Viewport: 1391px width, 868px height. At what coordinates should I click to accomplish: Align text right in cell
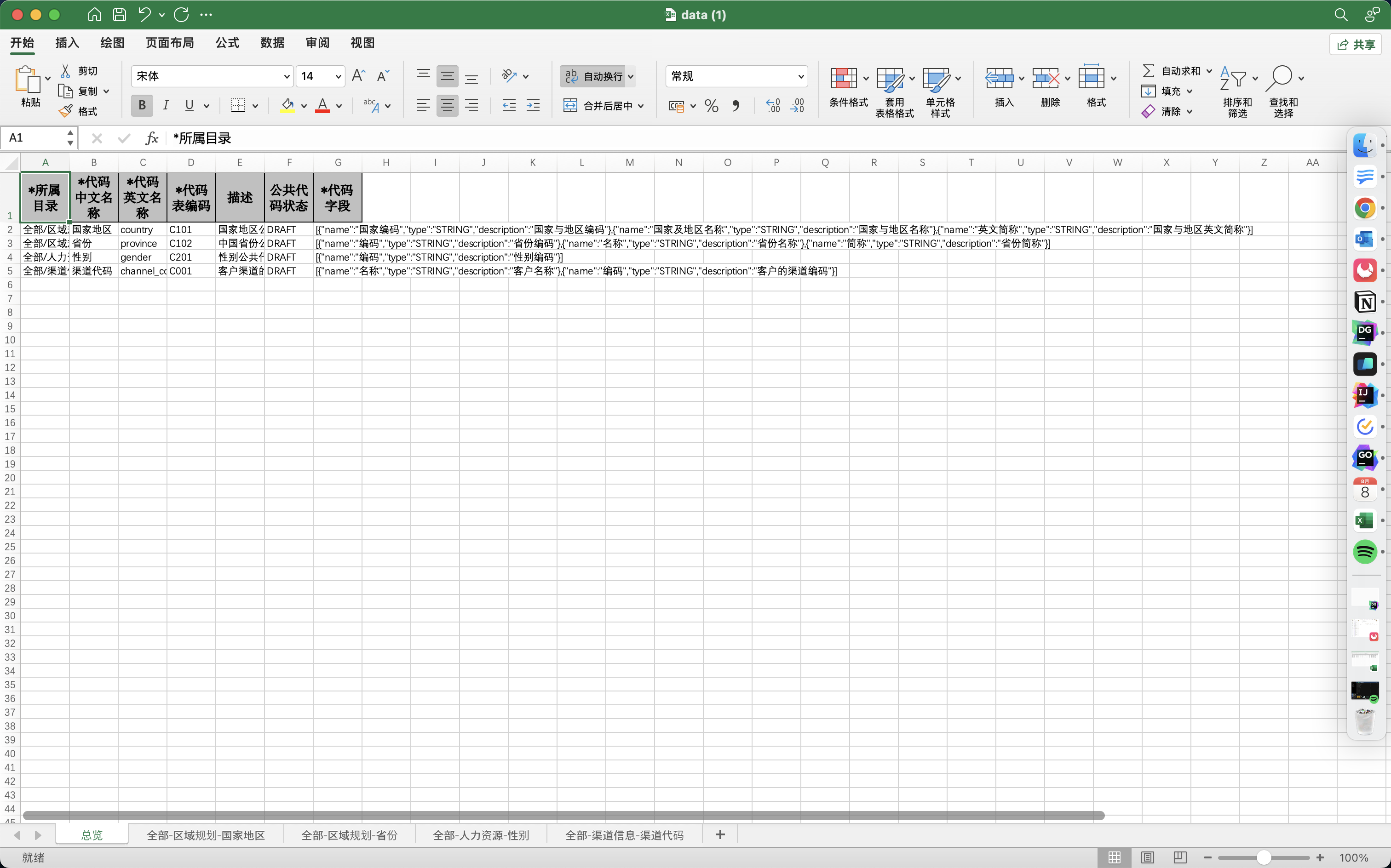471,106
